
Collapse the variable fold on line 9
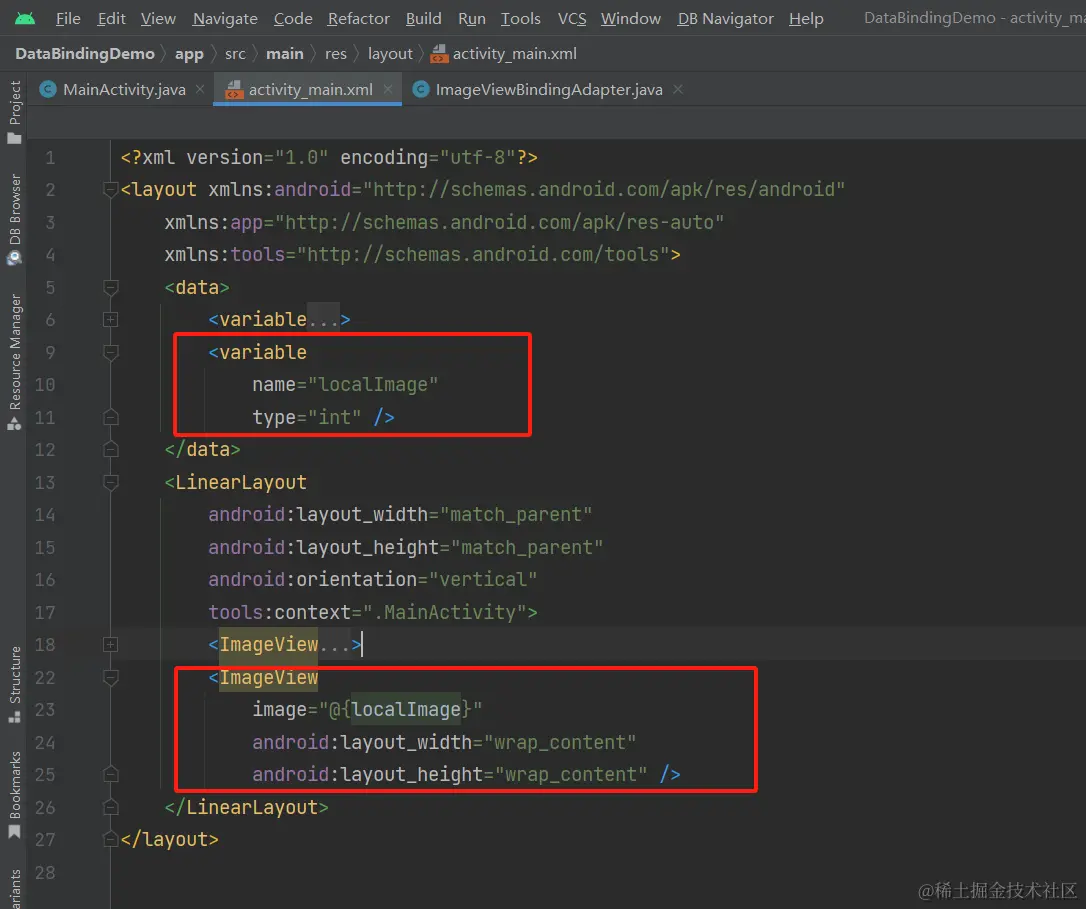coord(110,352)
